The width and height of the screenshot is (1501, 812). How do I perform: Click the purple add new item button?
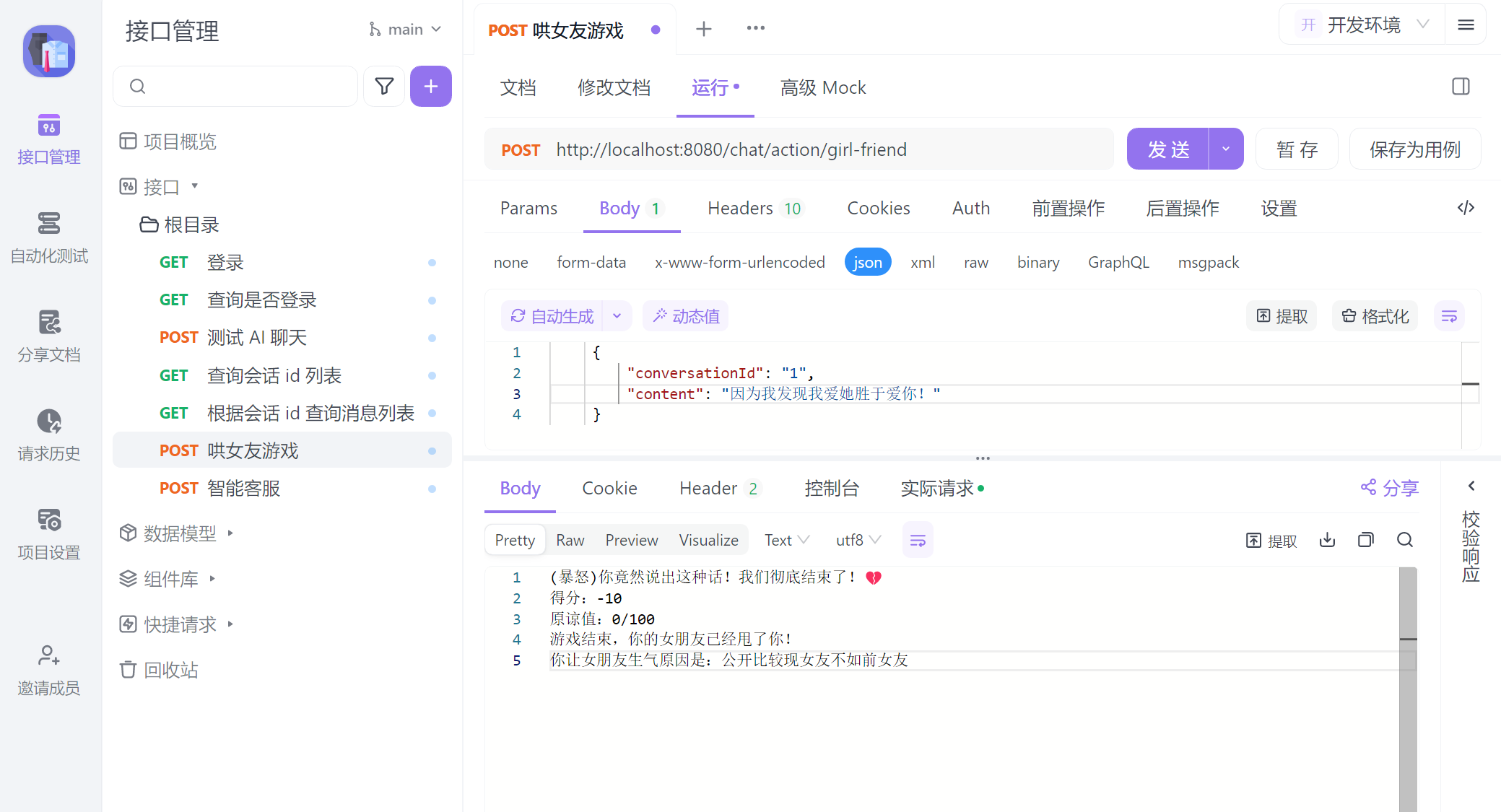tap(431, 87)
